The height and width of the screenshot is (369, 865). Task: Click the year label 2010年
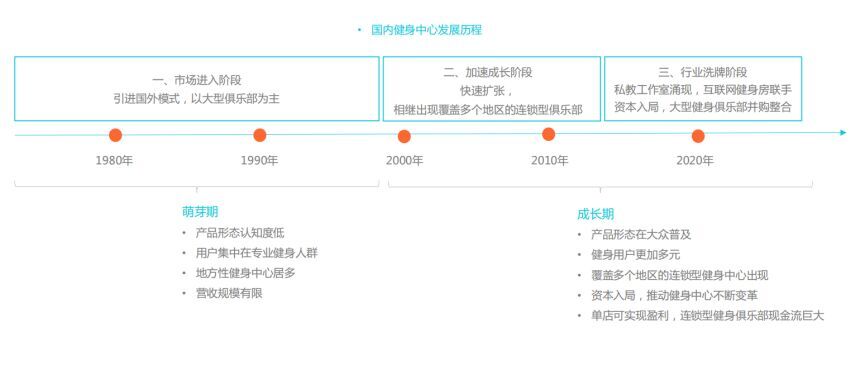tap(549, 161)
